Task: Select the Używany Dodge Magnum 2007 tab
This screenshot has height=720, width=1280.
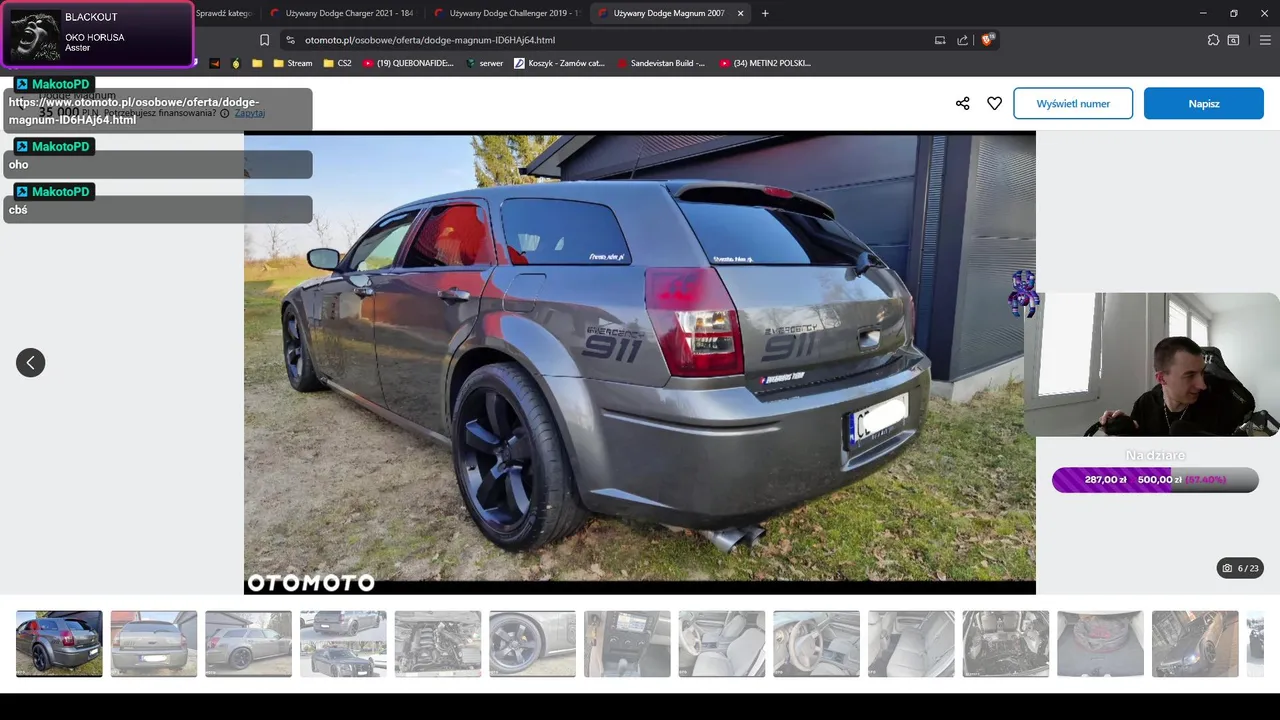Action: click(668, 13)
